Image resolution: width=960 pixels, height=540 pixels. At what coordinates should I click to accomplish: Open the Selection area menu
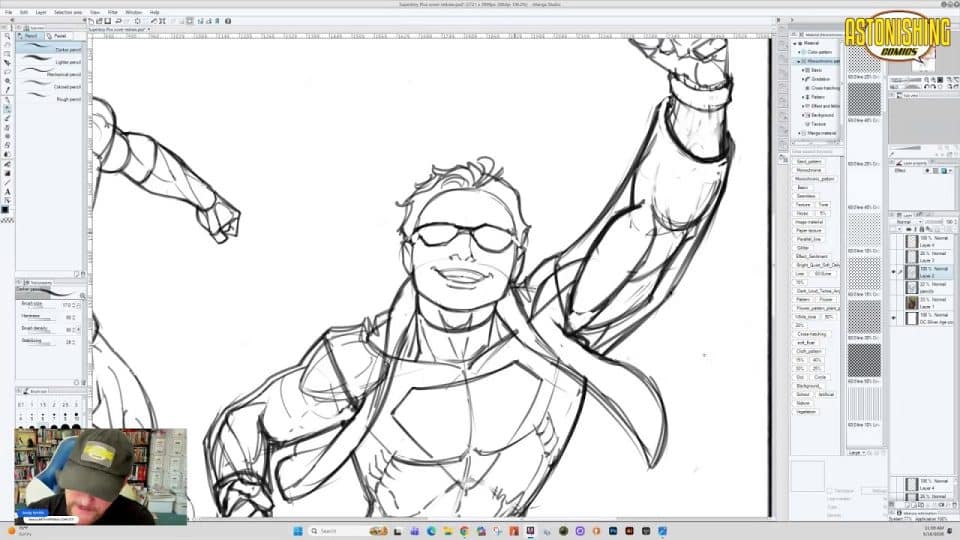coord(67,12)
